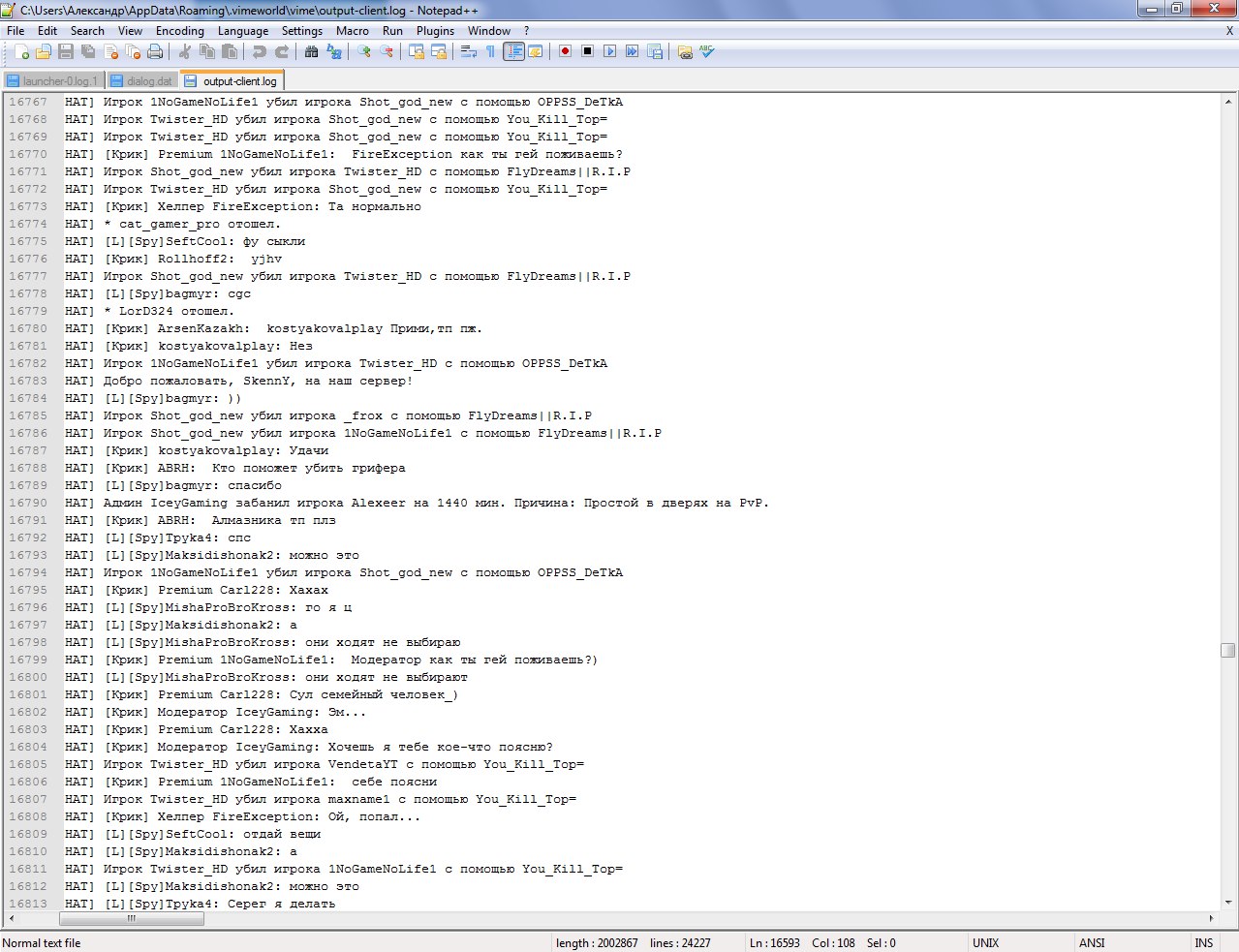1239x952 pixels.
Task: Open Find dialog with binoculars icon
Action: (x=312, y=51)
